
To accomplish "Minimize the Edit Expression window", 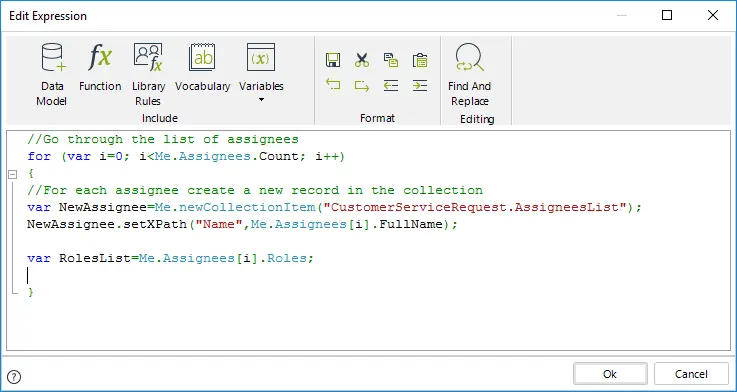I will point(622,16).
